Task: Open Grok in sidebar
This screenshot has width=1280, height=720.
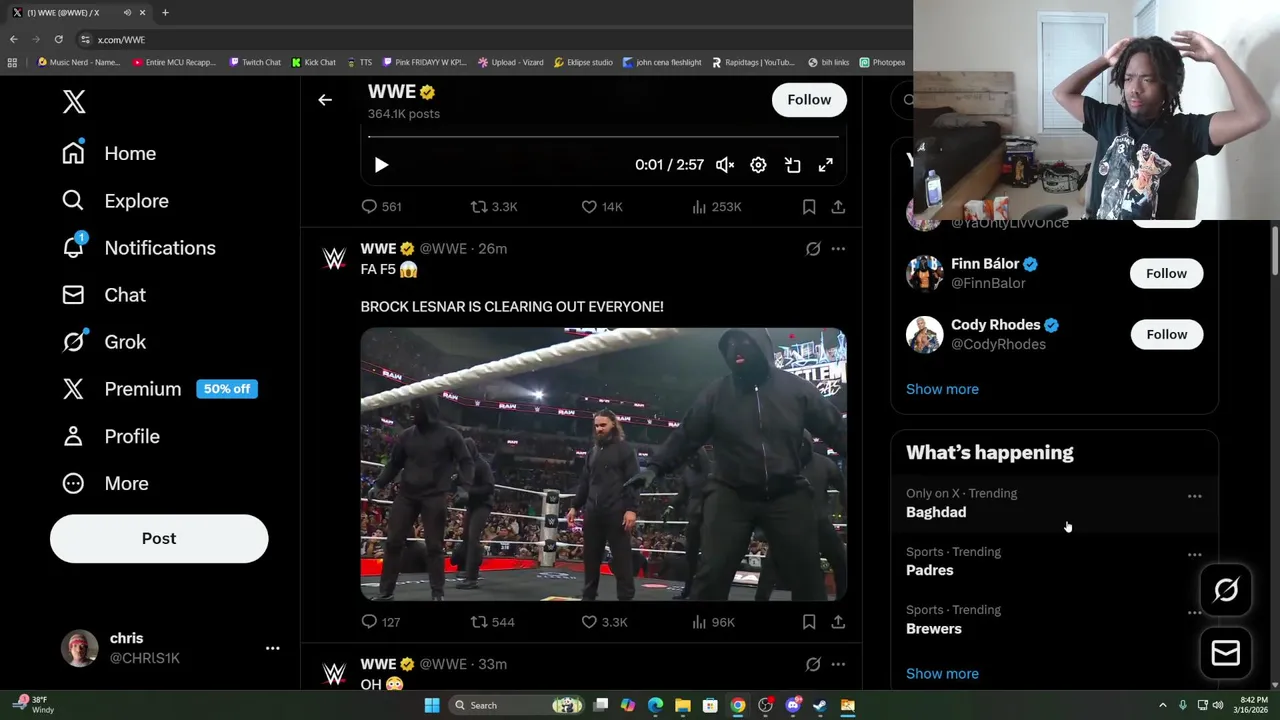Action: pyautogui.click(x=103, y=342)
